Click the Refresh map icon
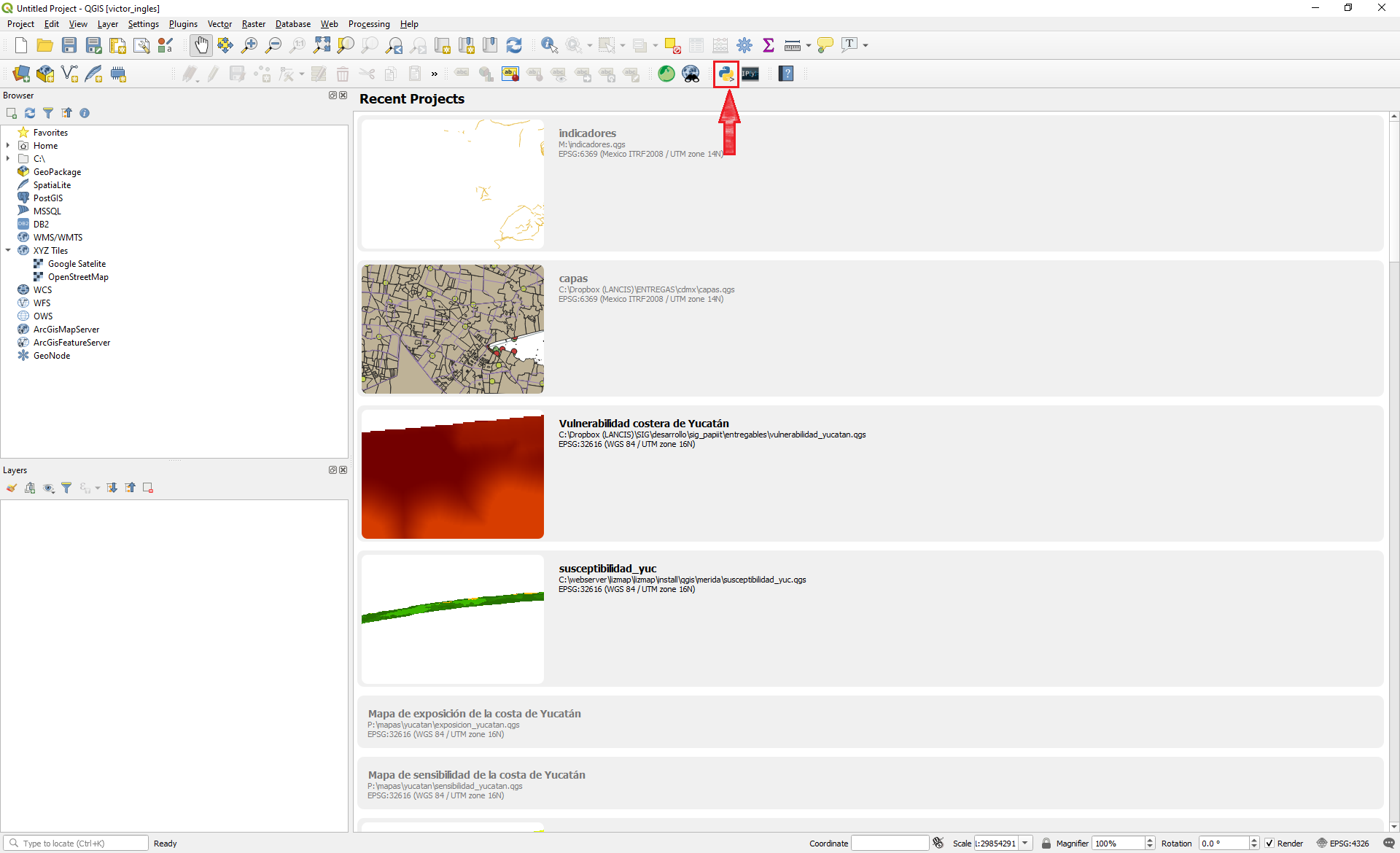This screenshot has height=853, width=1400. 514,45
